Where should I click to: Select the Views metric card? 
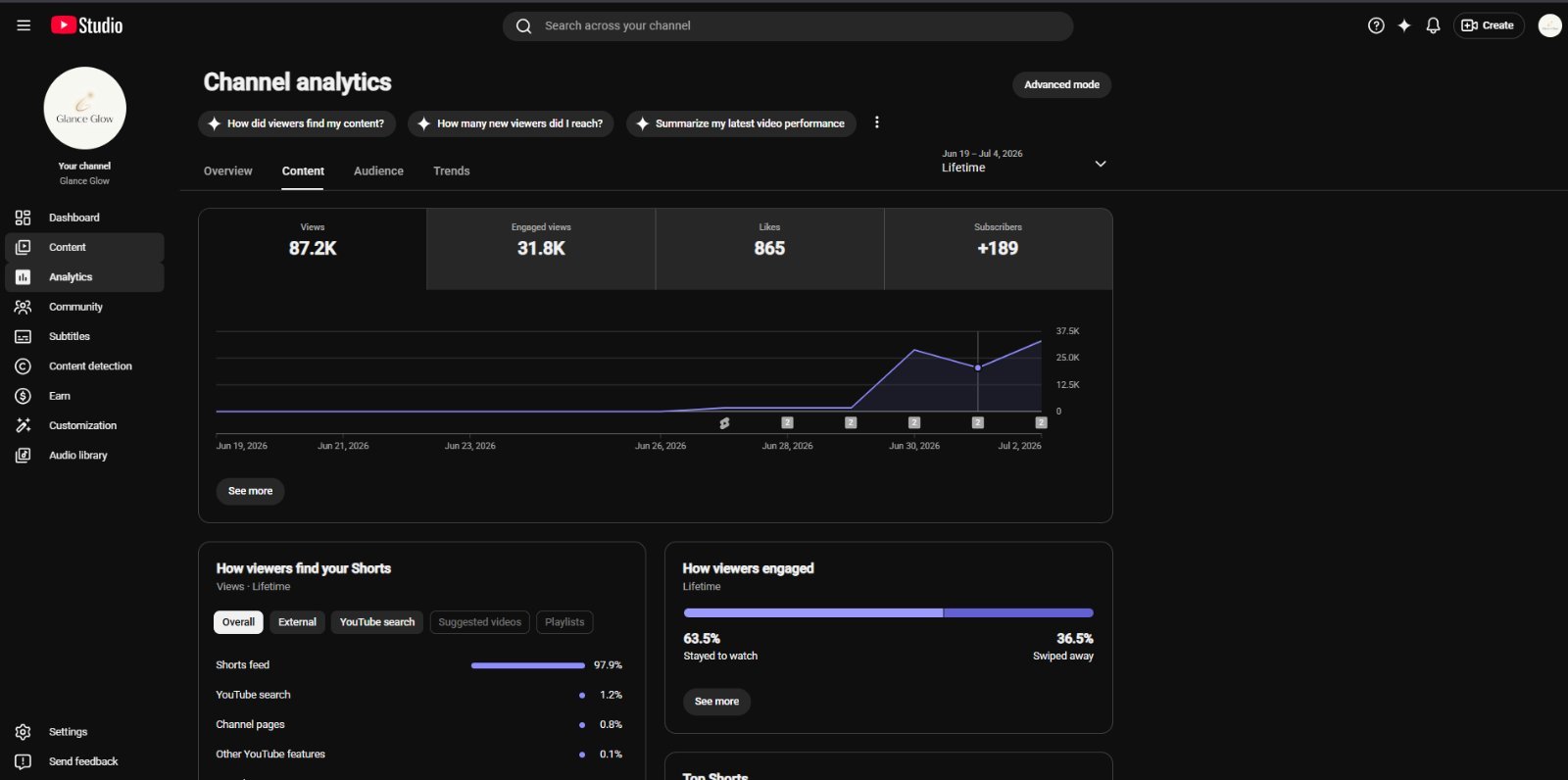313,249
